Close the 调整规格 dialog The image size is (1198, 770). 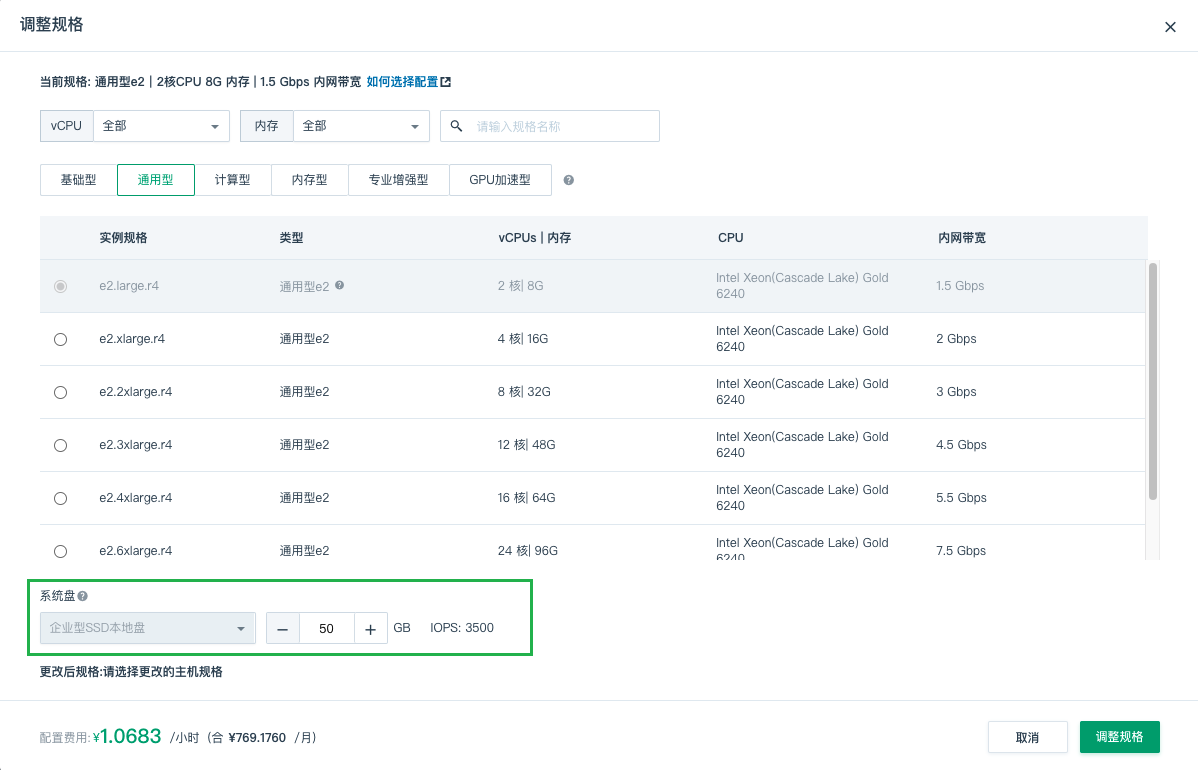tap(1170, 28)
